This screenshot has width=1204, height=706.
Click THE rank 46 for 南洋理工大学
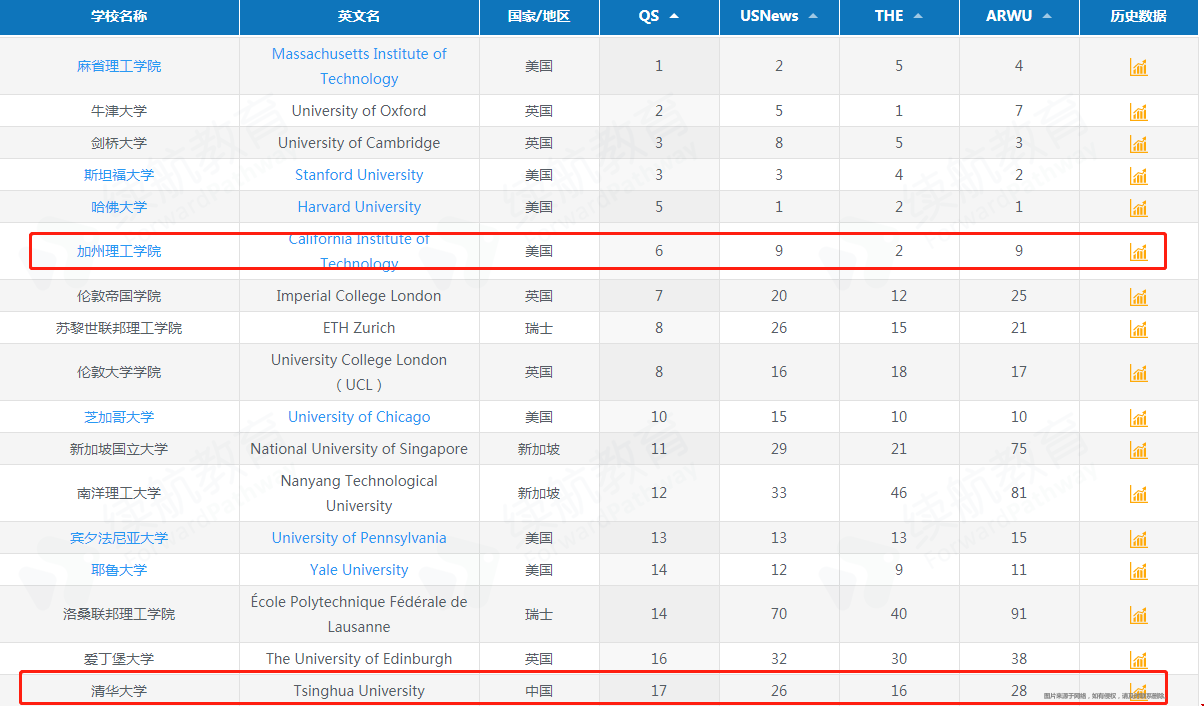[x=899, y=493]
